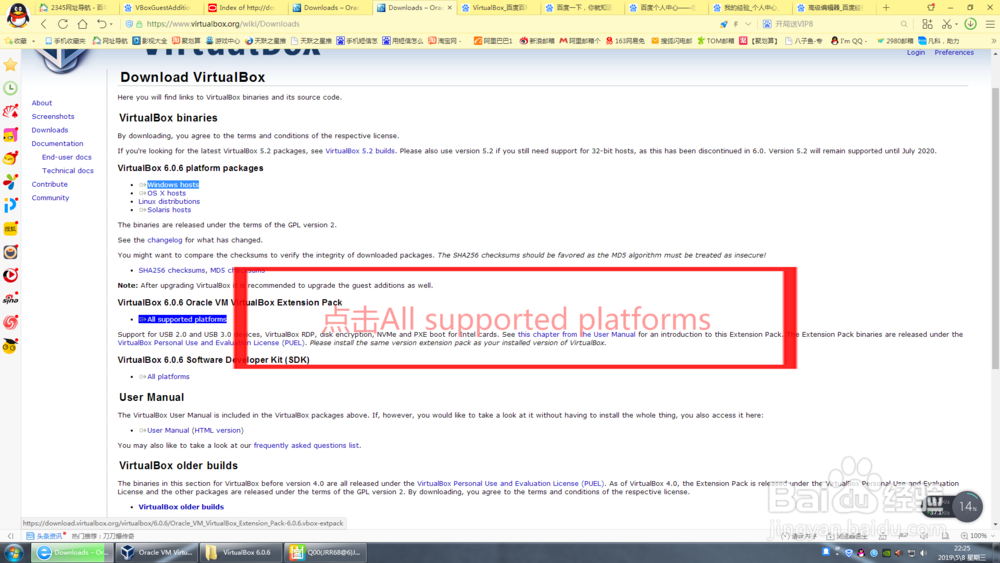Click the red play video icon in sidebar
Image resolution: width=1000 pixels, height=563 pixels.
tap(10, 275)
